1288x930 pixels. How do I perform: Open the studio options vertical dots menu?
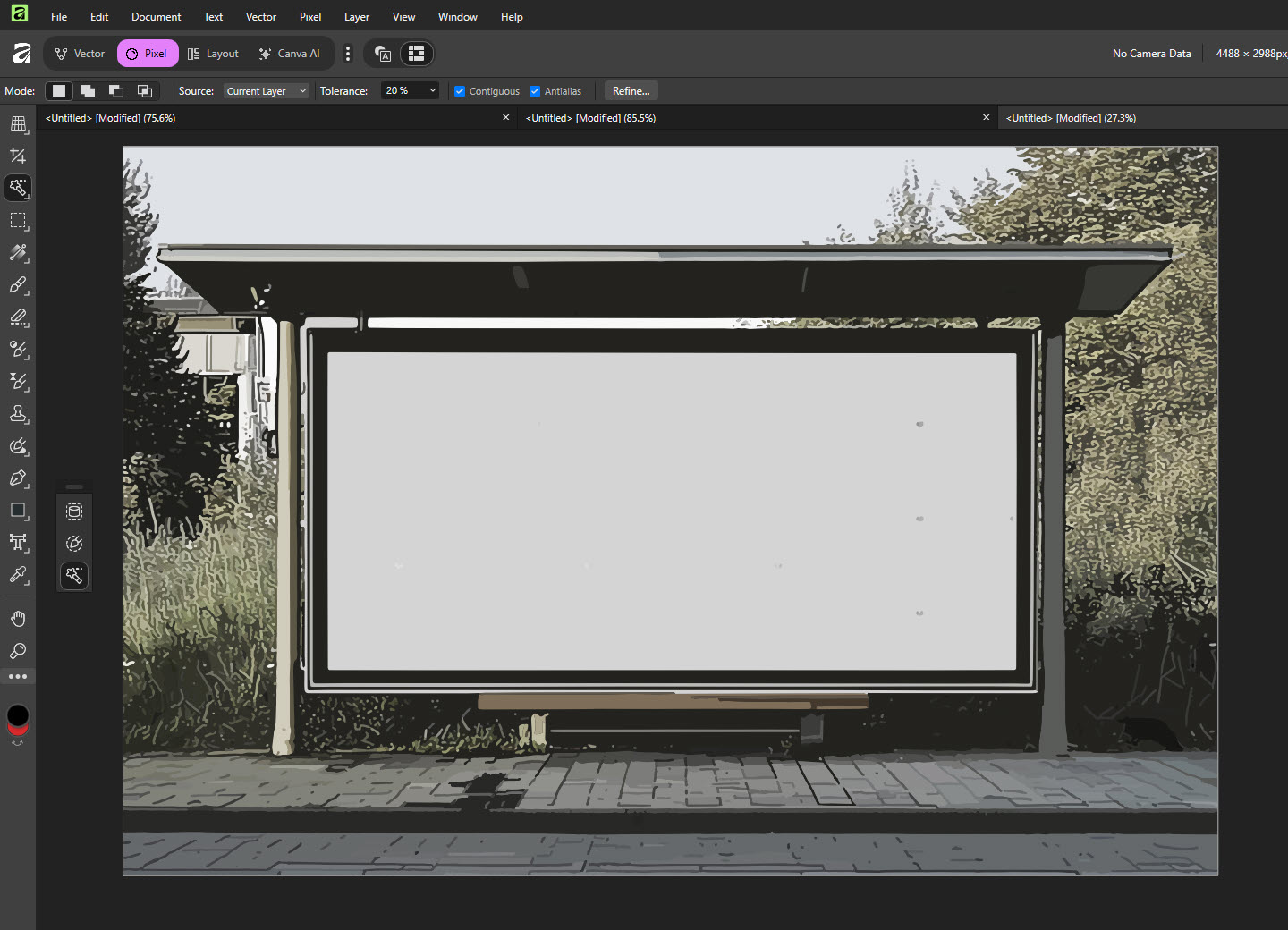tap(348, 54)
